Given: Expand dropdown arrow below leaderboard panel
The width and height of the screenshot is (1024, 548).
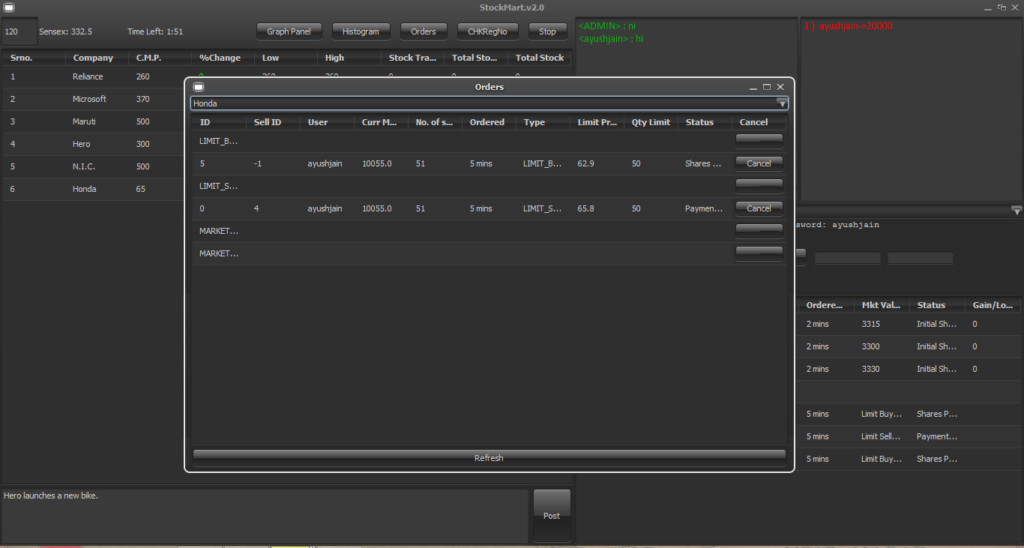Looking at the screenshot, I should [x=1016, y=210].
